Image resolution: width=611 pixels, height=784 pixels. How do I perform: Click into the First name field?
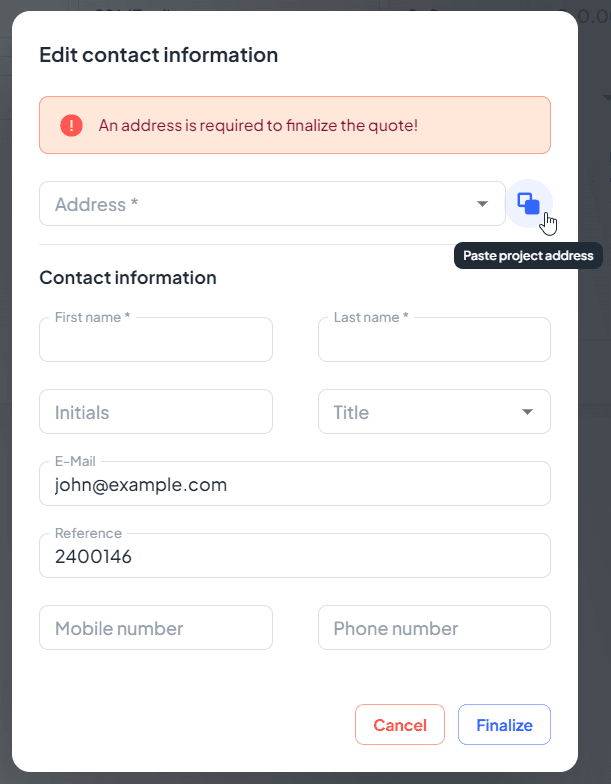click(x=156, y=341)
